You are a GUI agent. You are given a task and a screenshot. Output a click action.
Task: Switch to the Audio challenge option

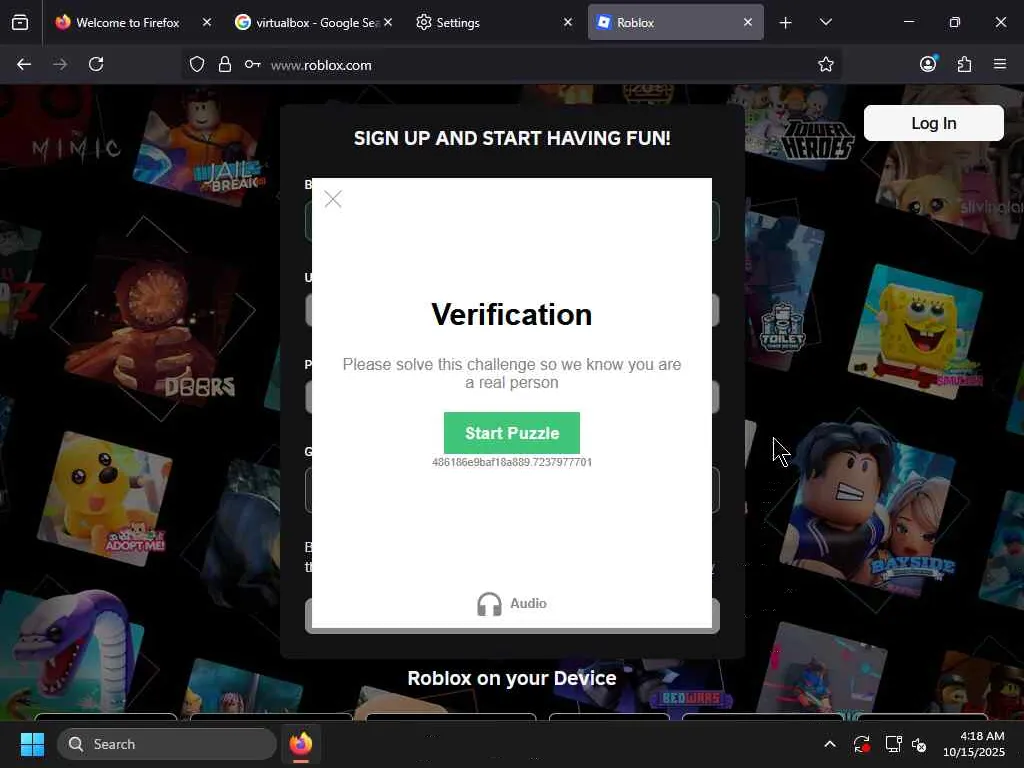point(511,603)
